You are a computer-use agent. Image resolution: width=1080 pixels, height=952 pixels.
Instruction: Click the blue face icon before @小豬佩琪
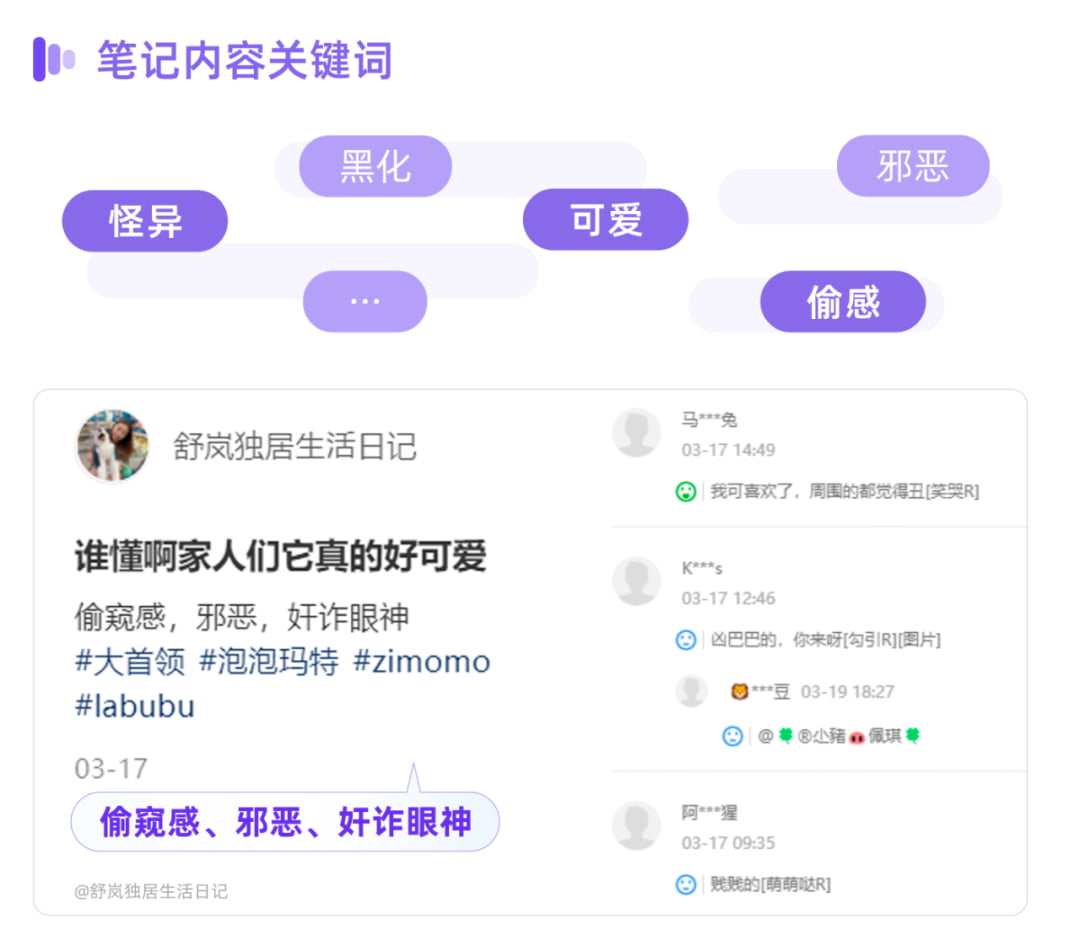click(733, 736)
